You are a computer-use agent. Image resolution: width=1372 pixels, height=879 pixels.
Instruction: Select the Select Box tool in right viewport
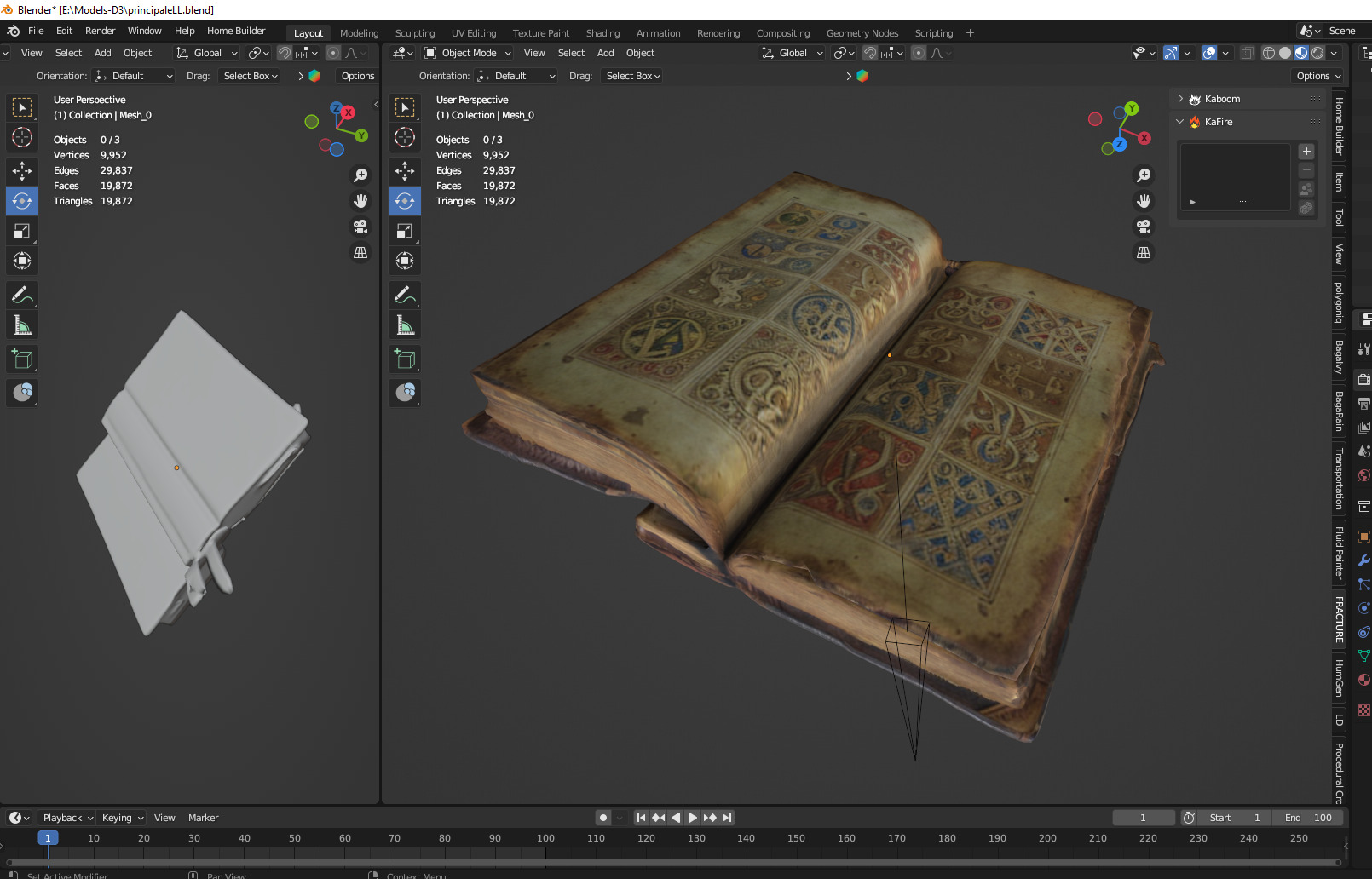point(405,107)
